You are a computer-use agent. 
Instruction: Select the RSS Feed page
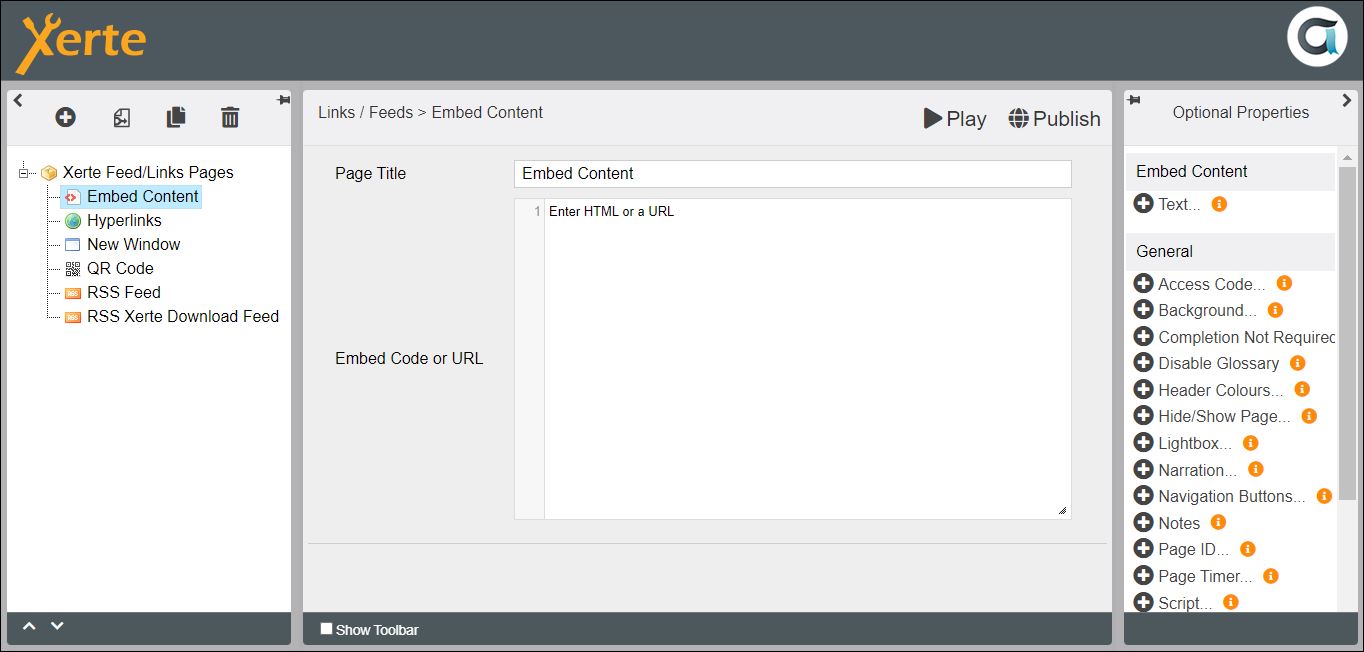pyautogui.click(x=123, y=292)
